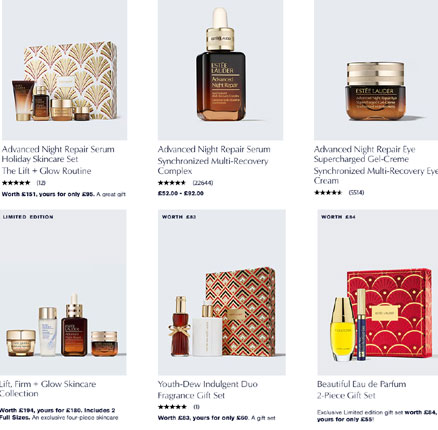Click the WORTH £83 badge on Youth-Dew set
The width and height of the screenshot is (438, 430).
coord(179,217)
